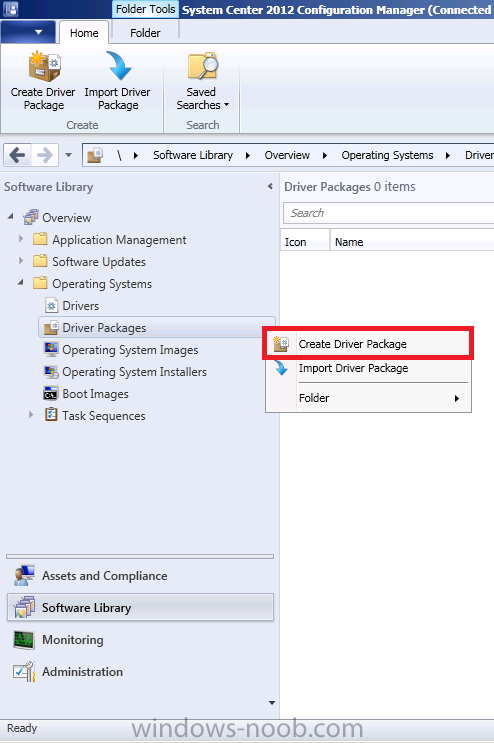Select the Software Library workspace button

coord(140,607)
